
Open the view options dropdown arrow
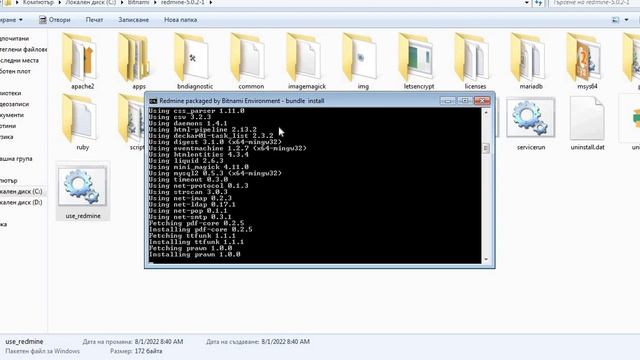627,20
